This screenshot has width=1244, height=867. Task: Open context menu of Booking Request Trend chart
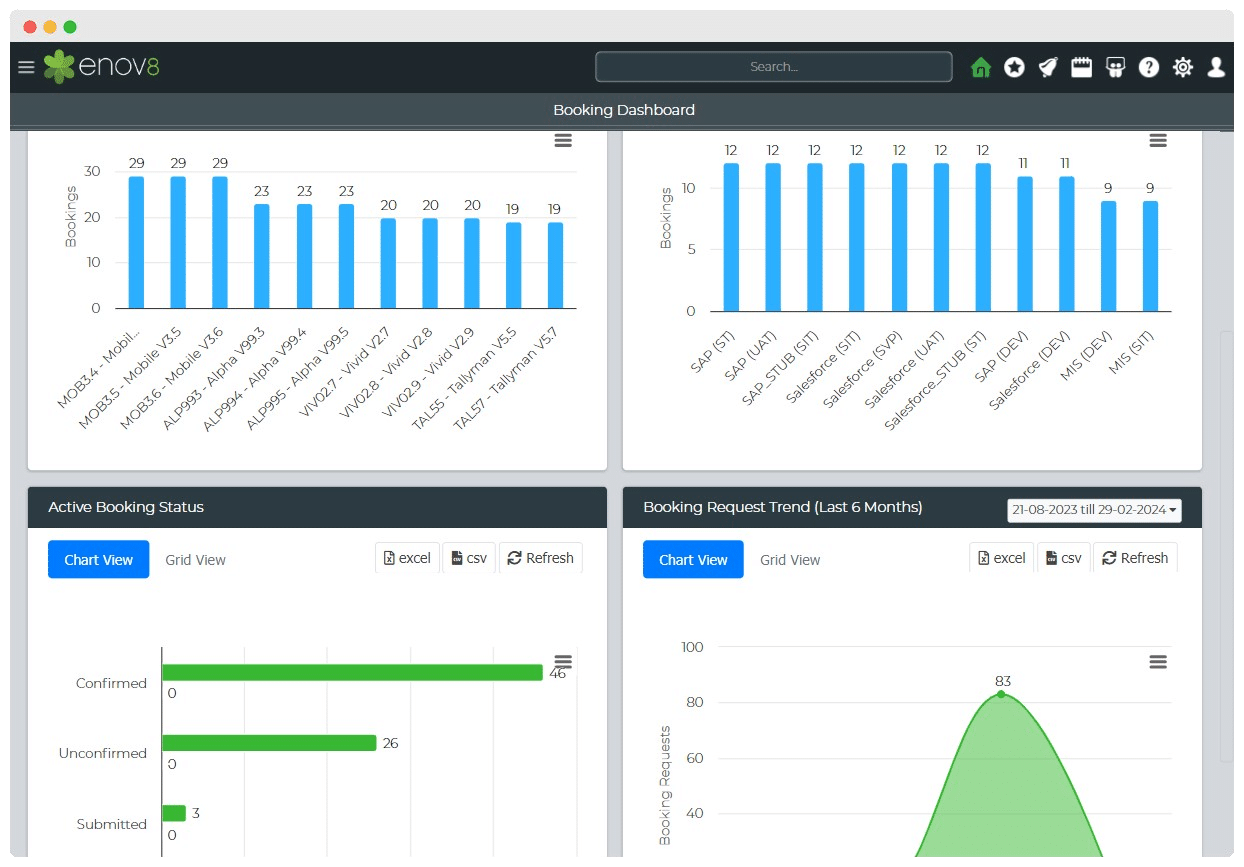tap(1158, 662)
